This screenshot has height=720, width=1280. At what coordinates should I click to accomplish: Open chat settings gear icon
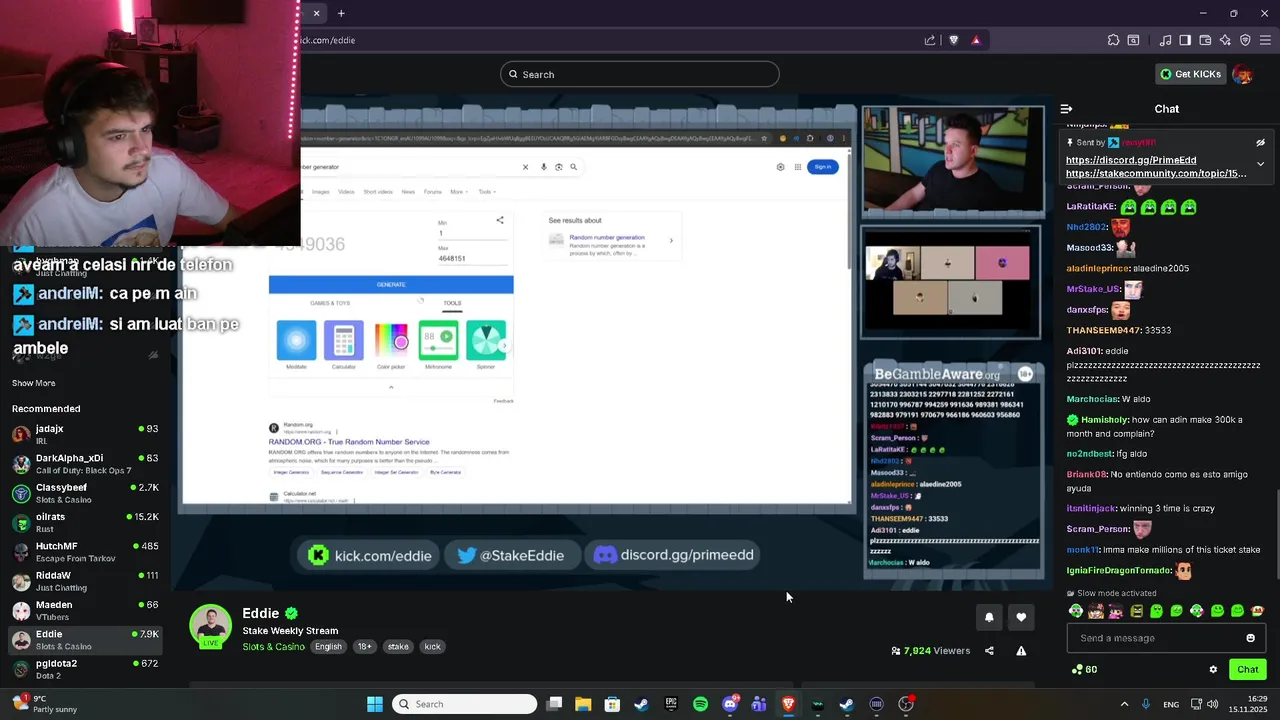(1213, 670)
